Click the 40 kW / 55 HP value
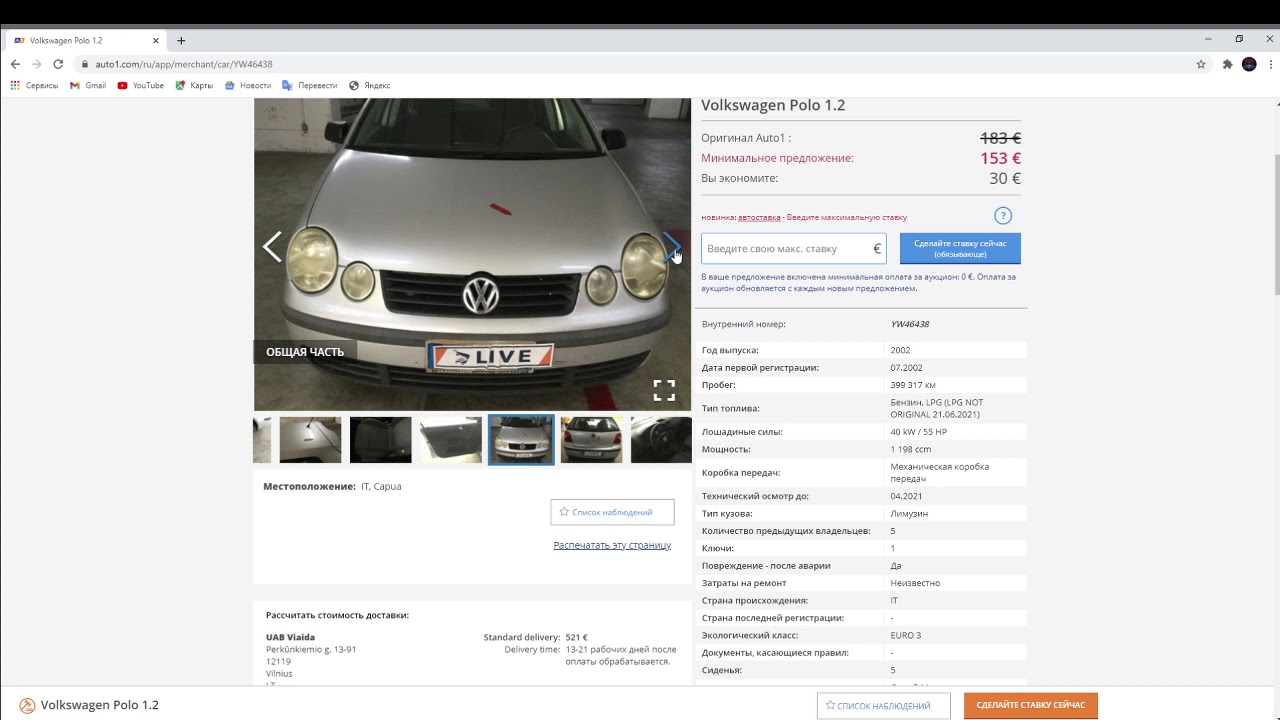 coord(919,432)
